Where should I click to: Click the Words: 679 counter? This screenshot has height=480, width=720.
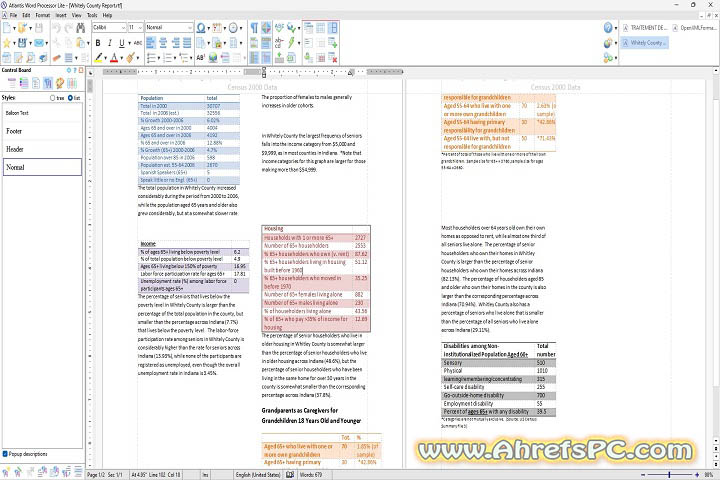pyautogui.click(x=312, y=474)
